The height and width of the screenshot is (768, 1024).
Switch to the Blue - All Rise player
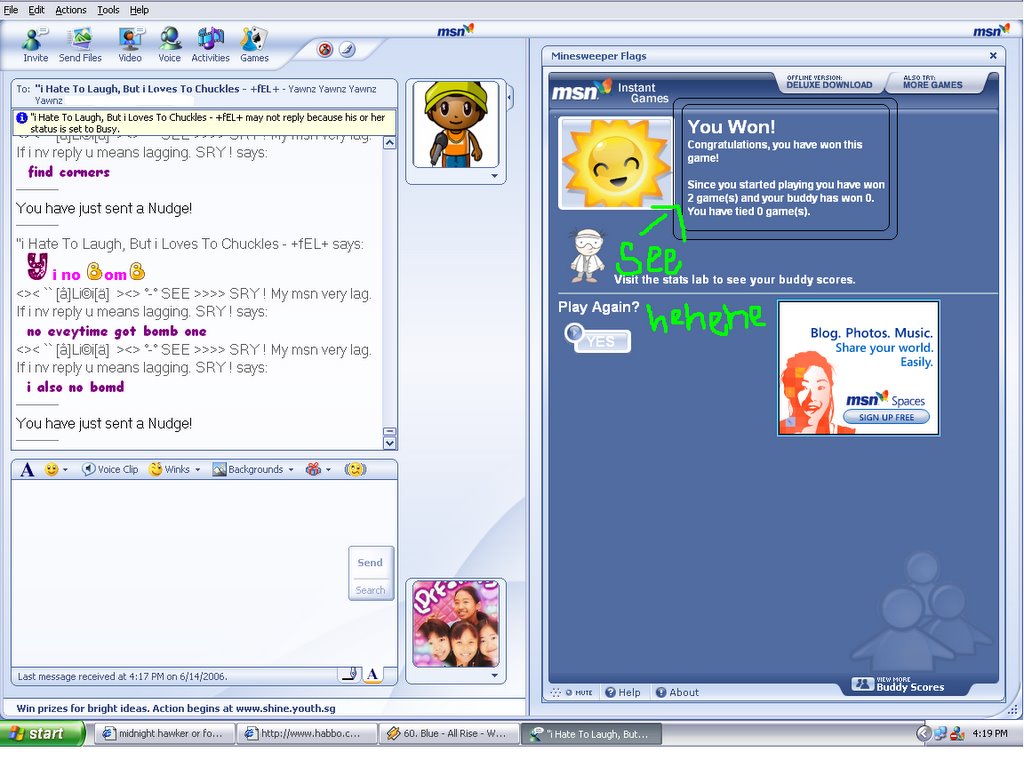[447, 733]
